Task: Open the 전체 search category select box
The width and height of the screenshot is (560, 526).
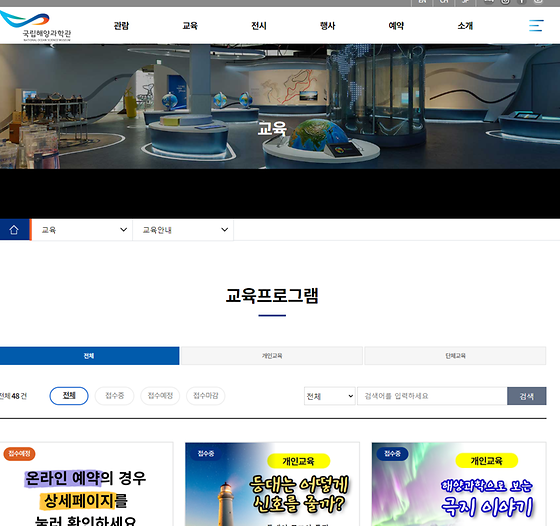Action: (330, 396)
